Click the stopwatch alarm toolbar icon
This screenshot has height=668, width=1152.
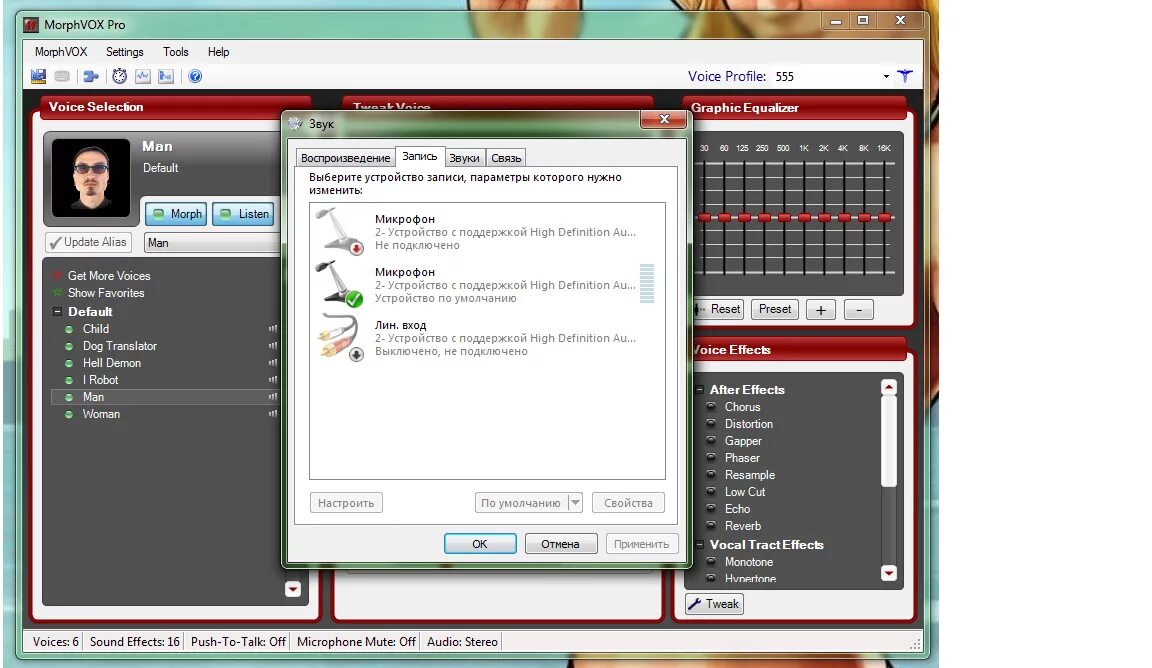(120, 76)
